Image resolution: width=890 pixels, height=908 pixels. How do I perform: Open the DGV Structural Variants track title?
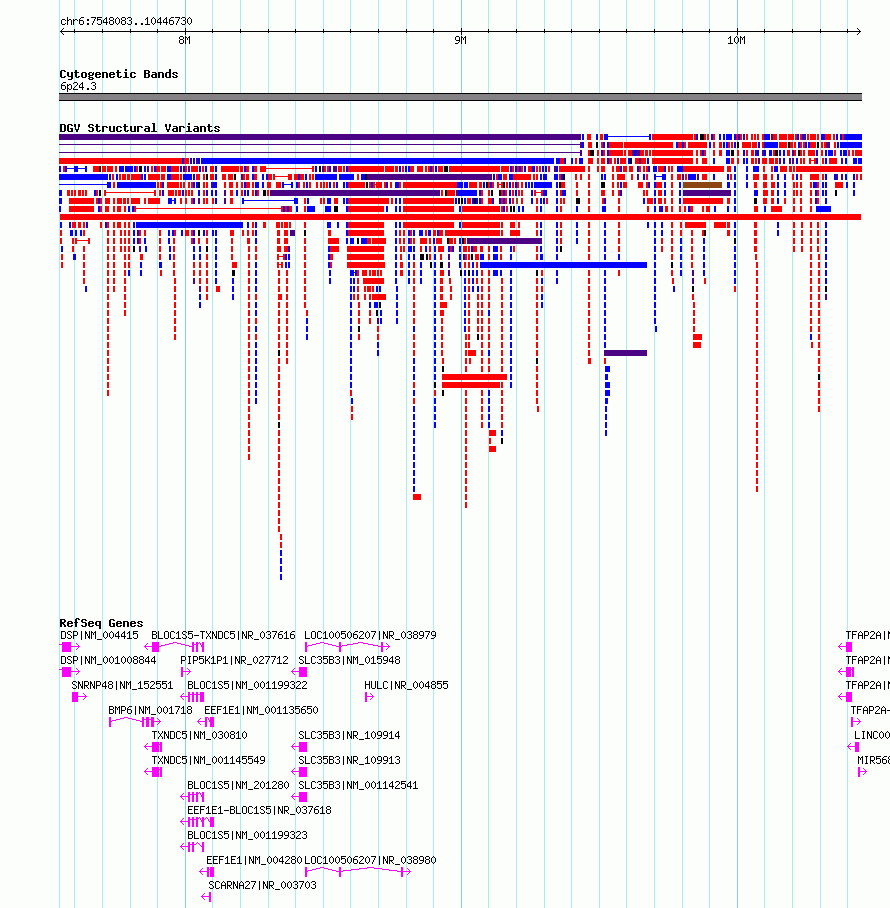140,128
